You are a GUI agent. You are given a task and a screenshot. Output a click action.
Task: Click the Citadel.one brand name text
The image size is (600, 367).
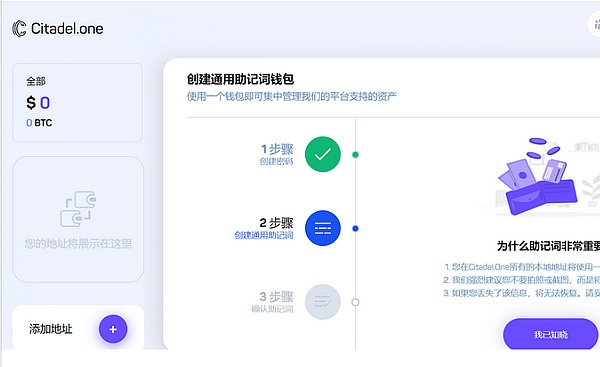(x=67, y=29)
